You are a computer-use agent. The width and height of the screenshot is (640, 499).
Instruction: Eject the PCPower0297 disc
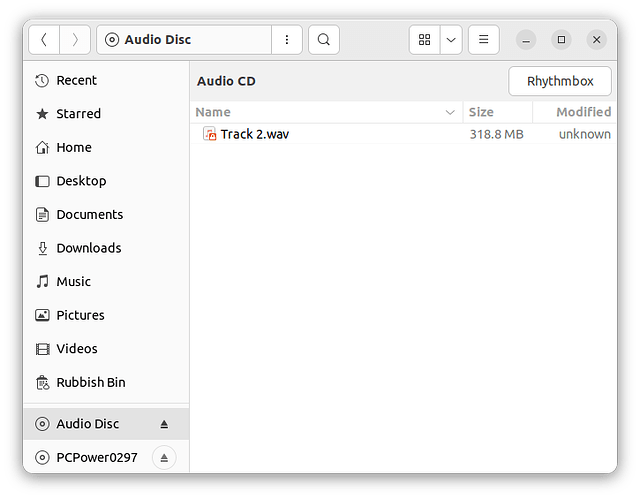[x=164, y=458]
